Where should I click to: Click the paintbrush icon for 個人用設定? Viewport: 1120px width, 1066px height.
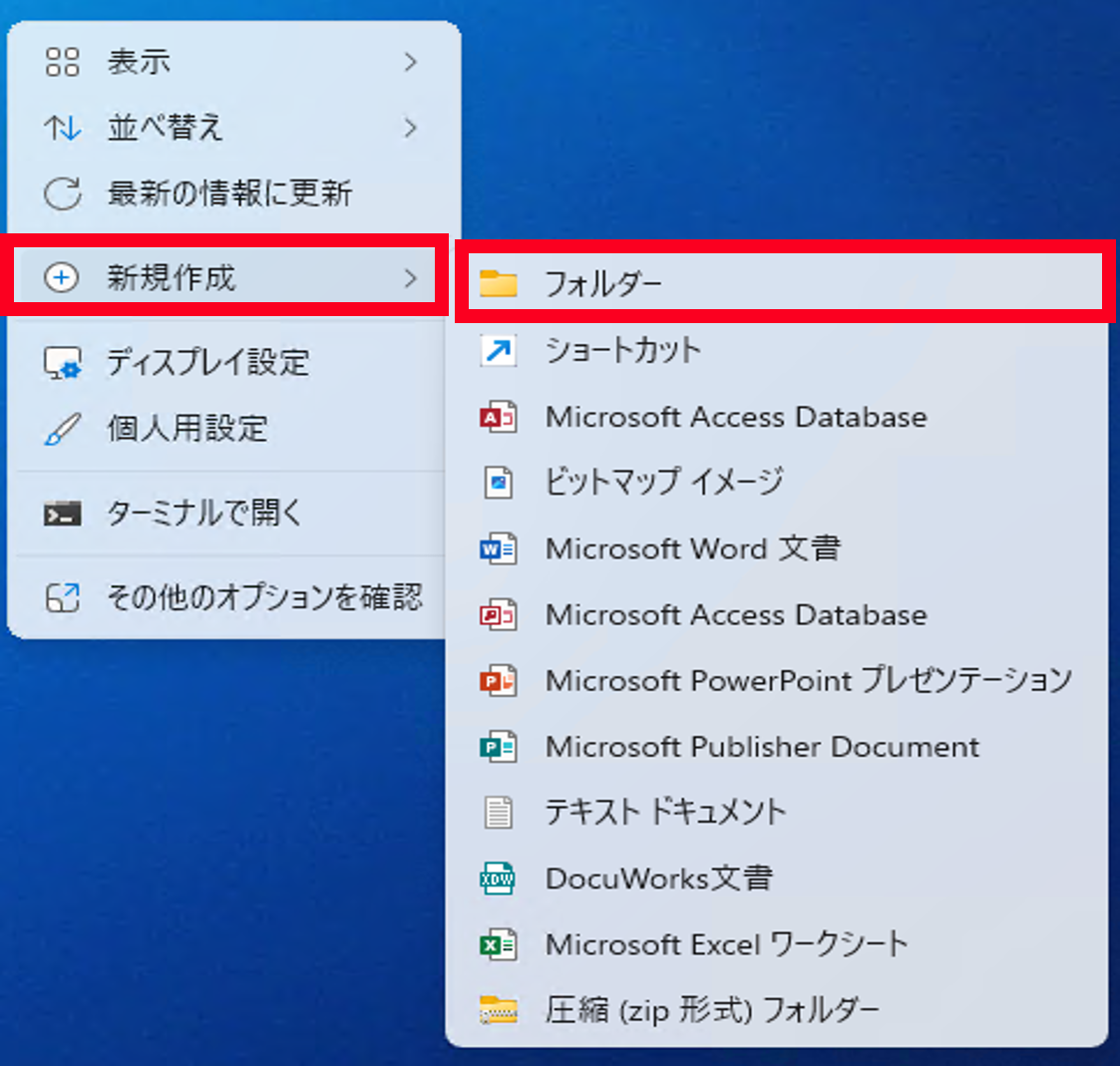[x=63, y=429]
